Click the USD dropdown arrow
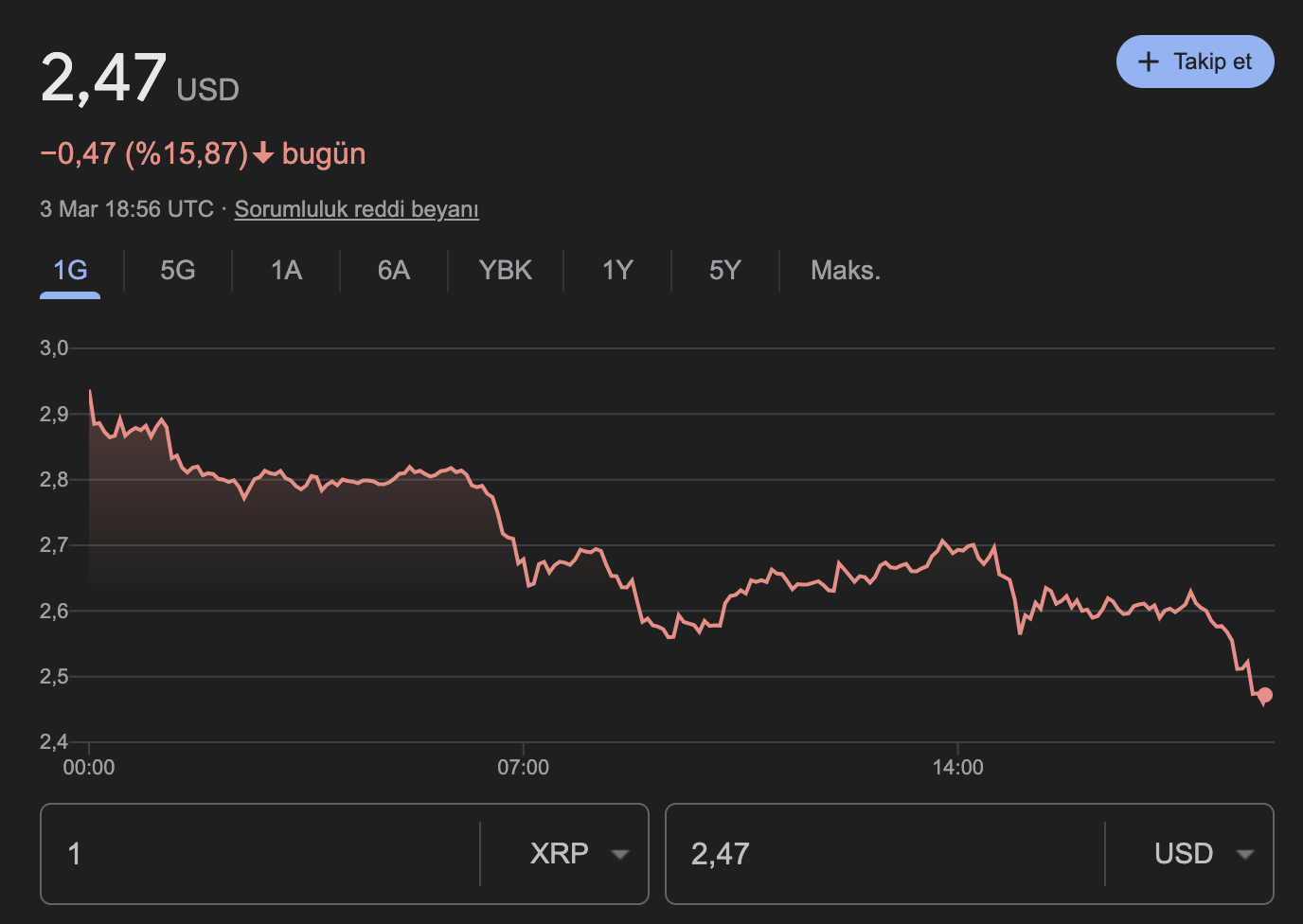The image size is (1303, 924). 1245,855
